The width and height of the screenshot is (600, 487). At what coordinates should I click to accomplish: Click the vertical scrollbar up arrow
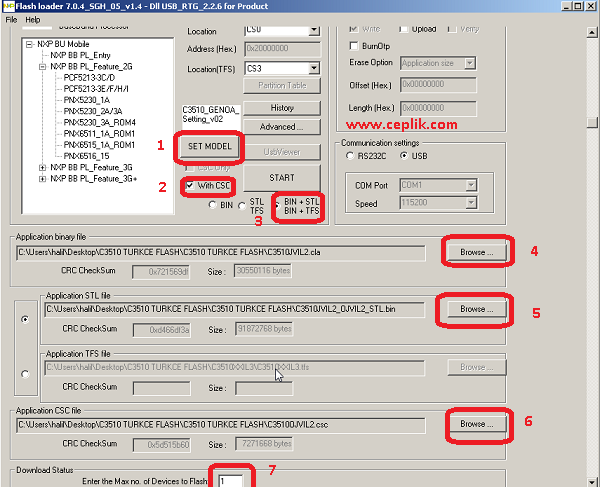click(592, 33)
